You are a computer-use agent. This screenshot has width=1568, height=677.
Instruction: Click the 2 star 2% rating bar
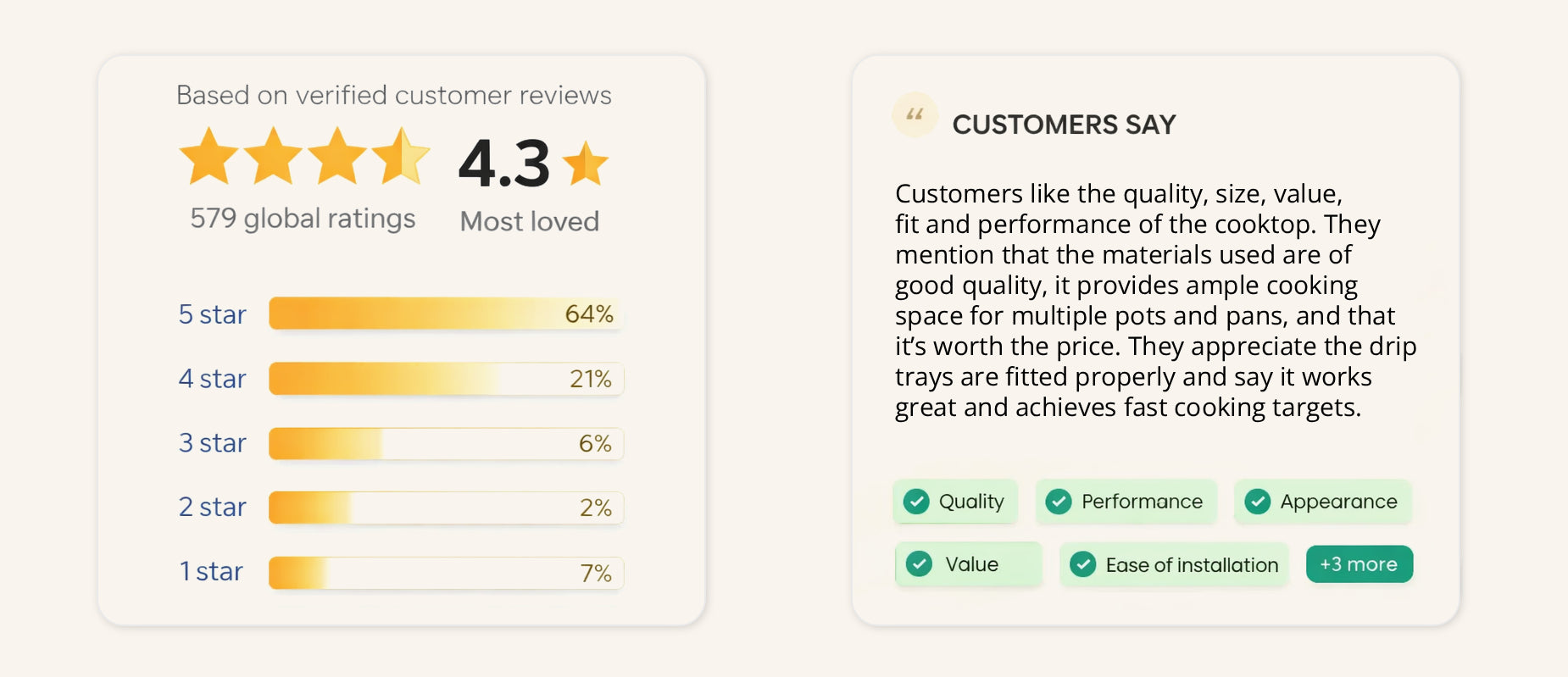click(446, 508)
